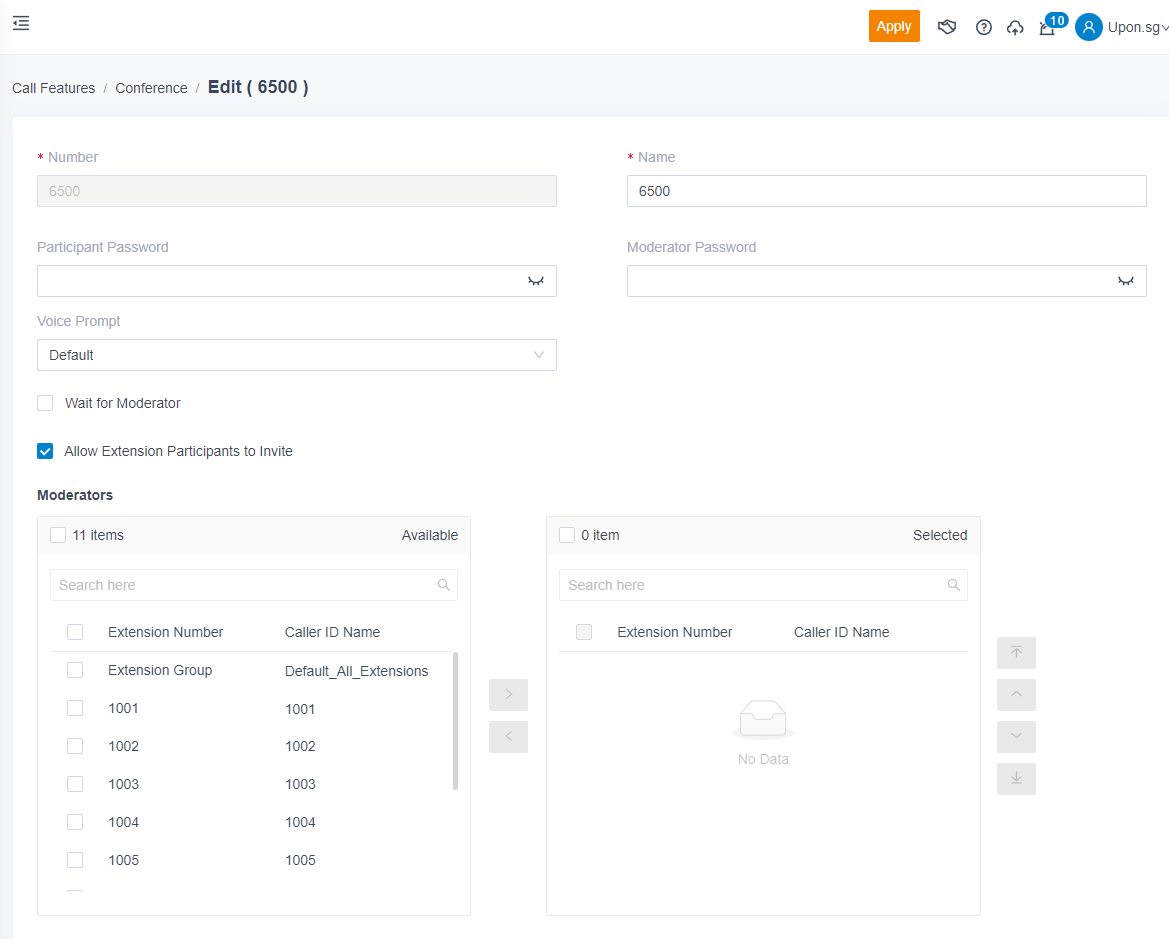This screenshot has width=1169, height=939.
Task: Click the Available list search field
Action: 245,585
